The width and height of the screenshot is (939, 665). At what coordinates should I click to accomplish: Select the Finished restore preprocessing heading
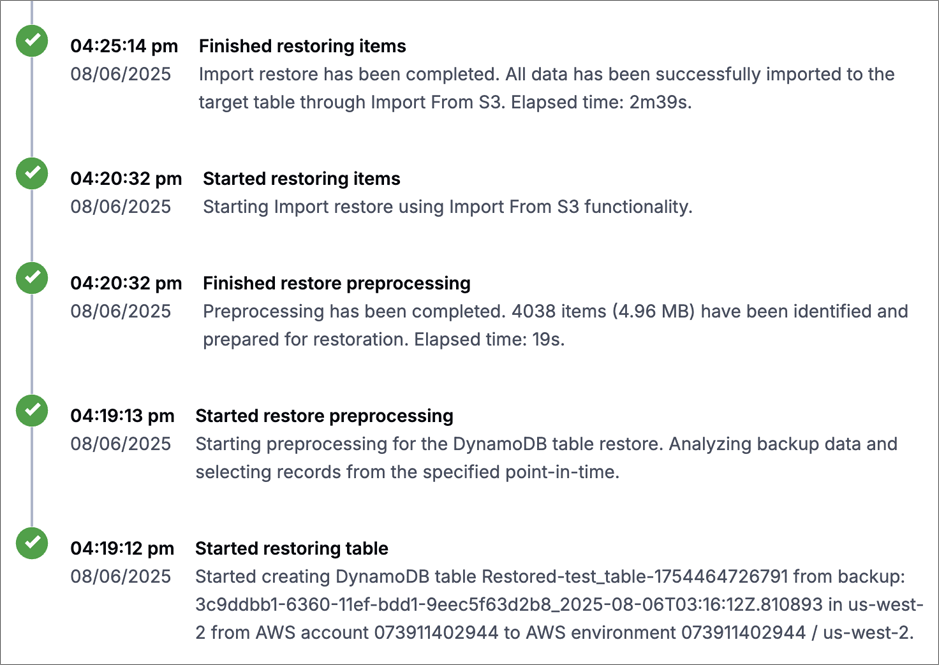click(x=337, y=283)
